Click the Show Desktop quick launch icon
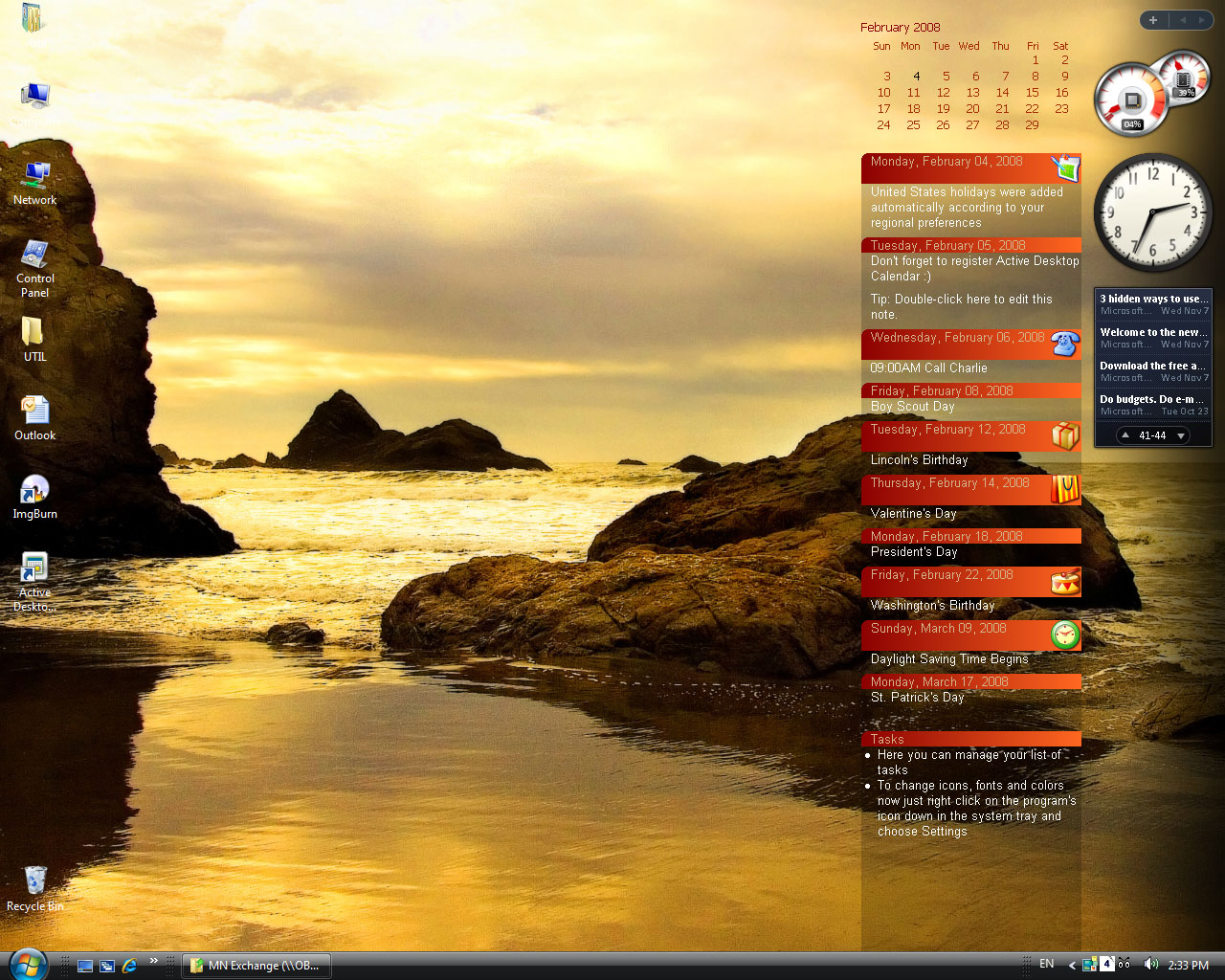This screenshot has width=1225, height=980. coord(85,966)
